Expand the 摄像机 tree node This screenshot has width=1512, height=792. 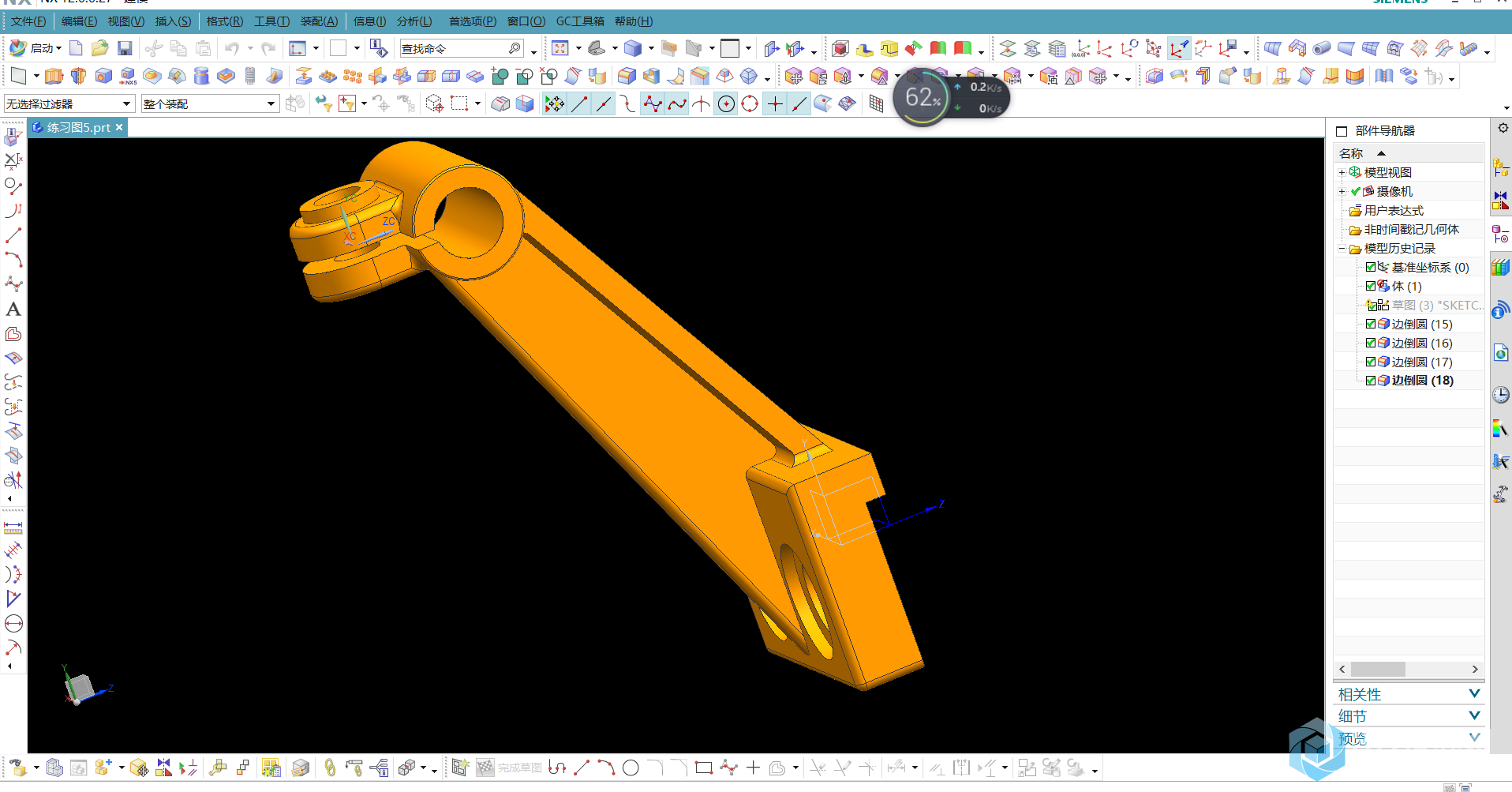pos(1342,191)
